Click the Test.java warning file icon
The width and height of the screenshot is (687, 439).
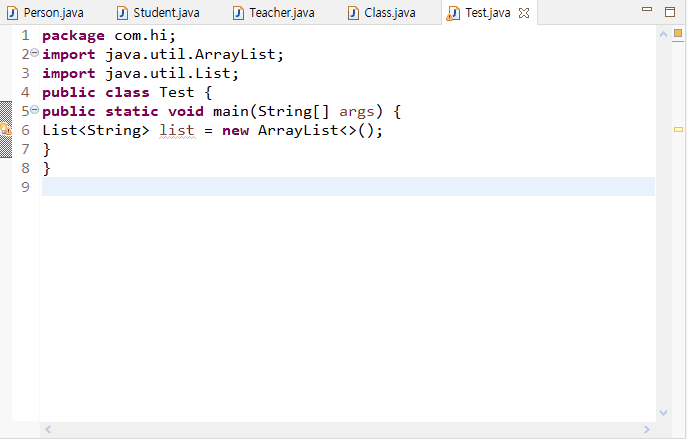click(453, 14)
